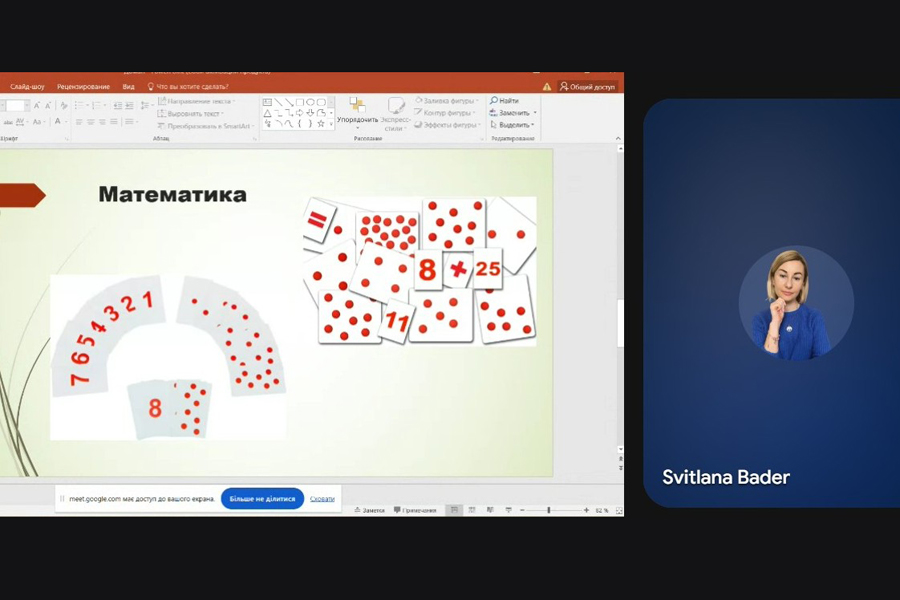Image resolution: width=900 pixels, height=600 pixels.
Task: Zoom in with the plus icon
Action: (586, 510)
